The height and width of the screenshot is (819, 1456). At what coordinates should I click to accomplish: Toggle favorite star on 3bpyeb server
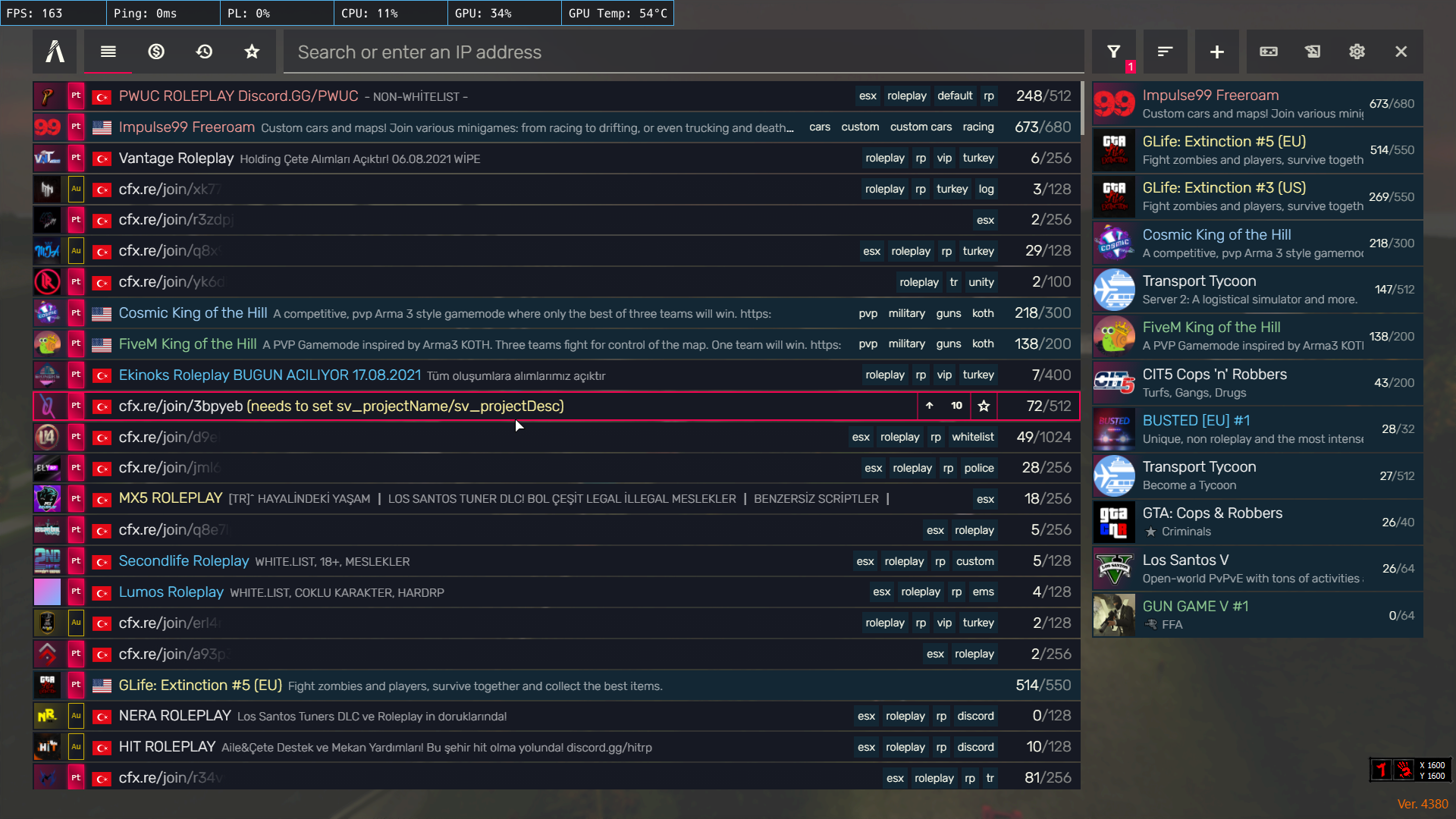[984, 406]
